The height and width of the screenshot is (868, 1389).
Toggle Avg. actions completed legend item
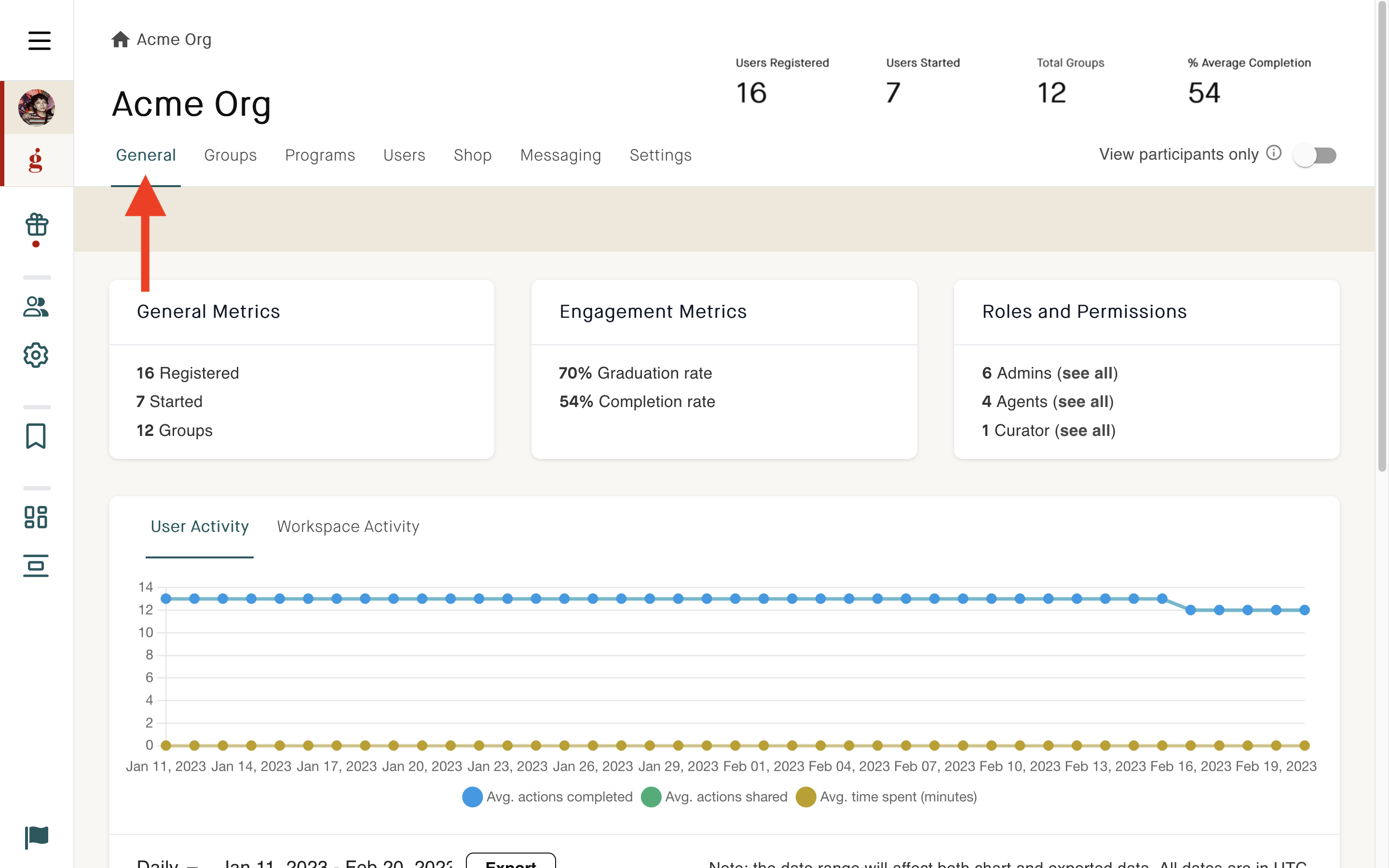pyautogui.click(x=547, y=797)
